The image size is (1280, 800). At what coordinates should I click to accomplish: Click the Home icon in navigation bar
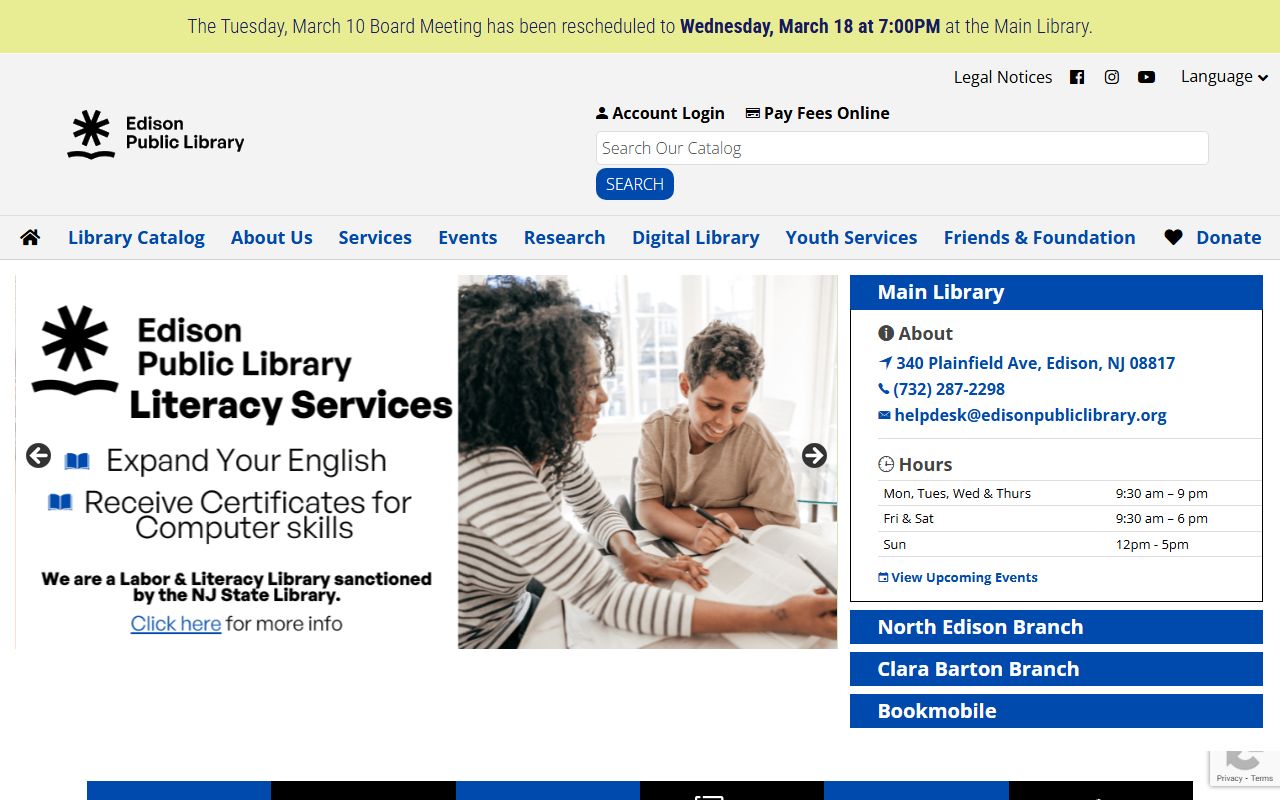30,237
